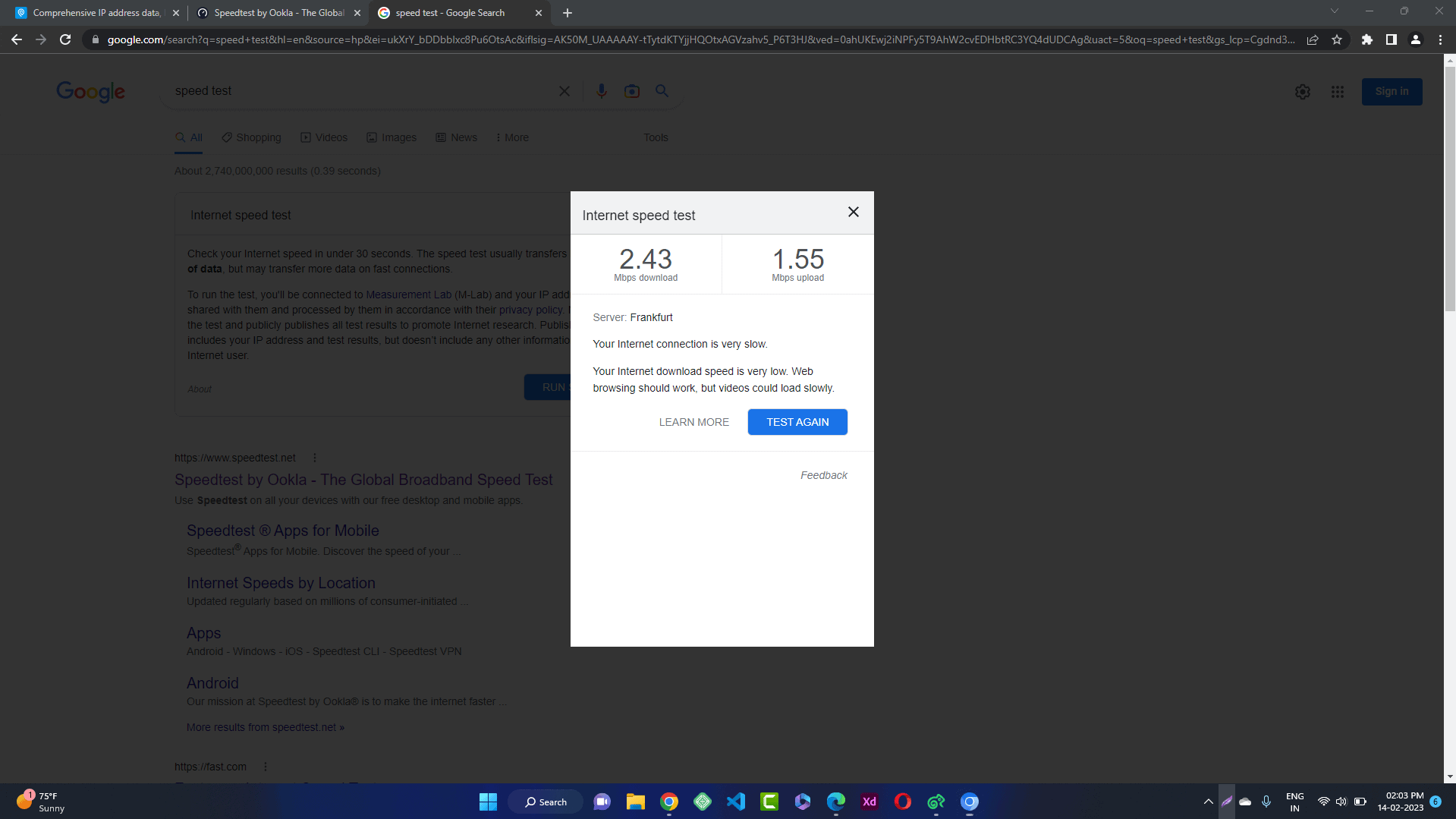Mute the system volume in the tray
Screen dimensions: 1456x819
point(1341,802)
